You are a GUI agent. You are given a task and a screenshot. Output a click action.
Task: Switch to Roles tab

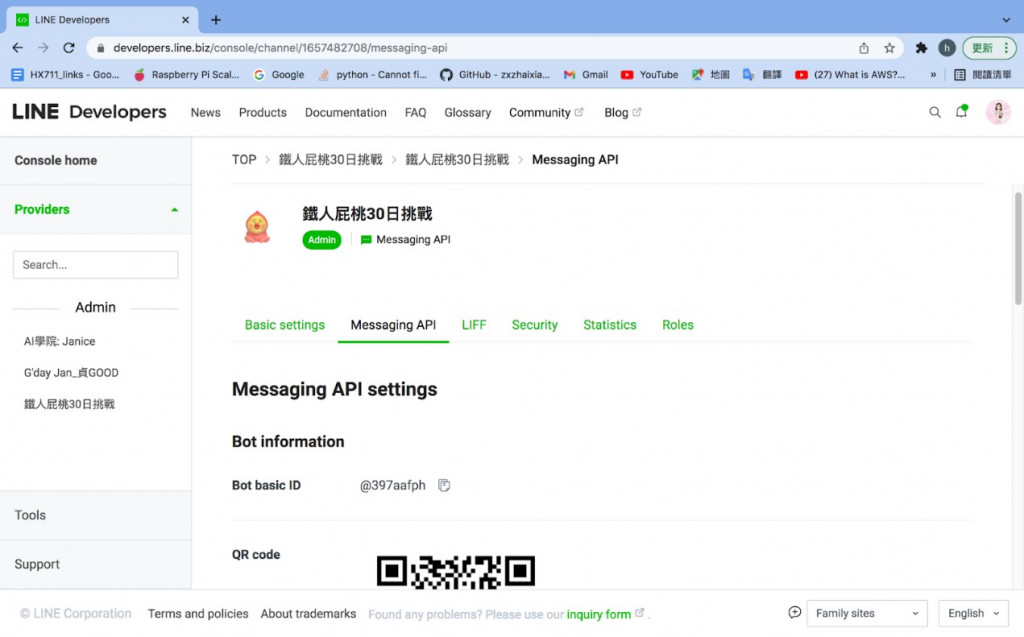pyautogui.click(x=678, y=325)
